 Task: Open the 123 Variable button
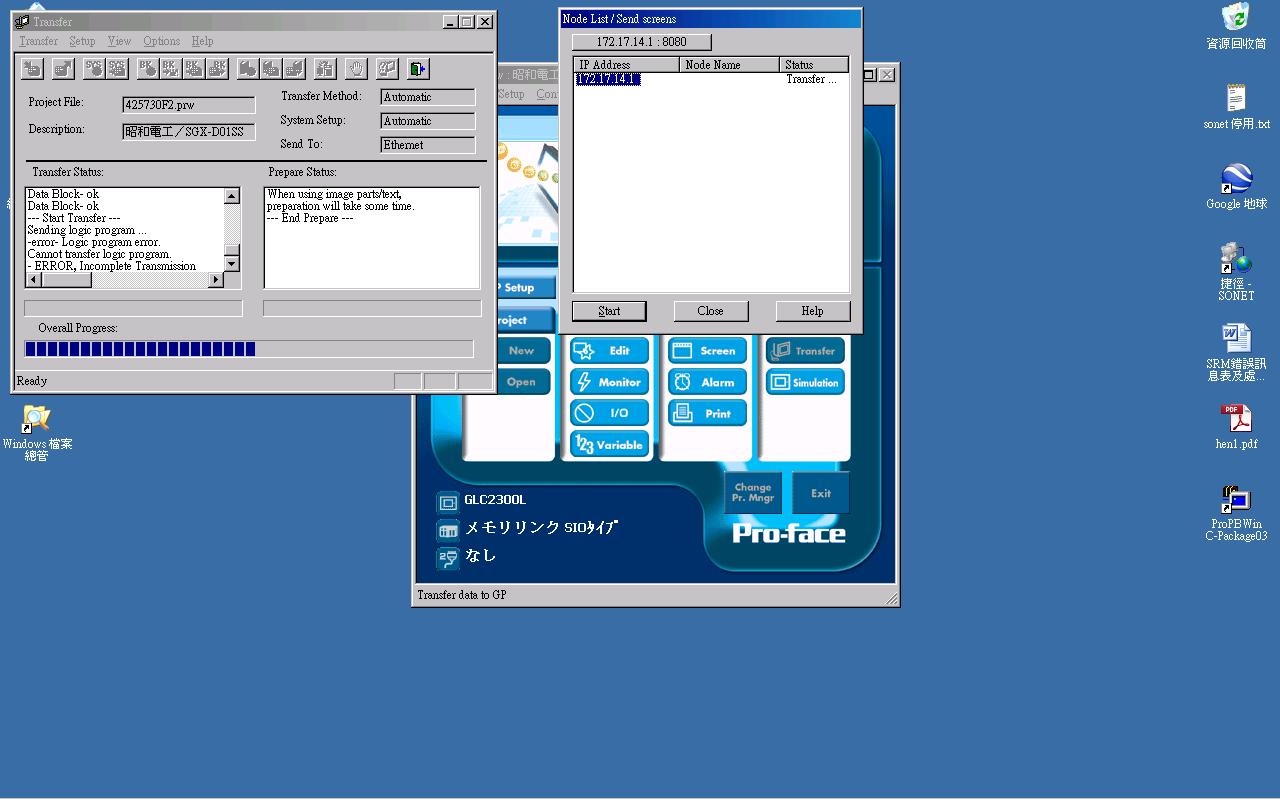click(609, 445)
